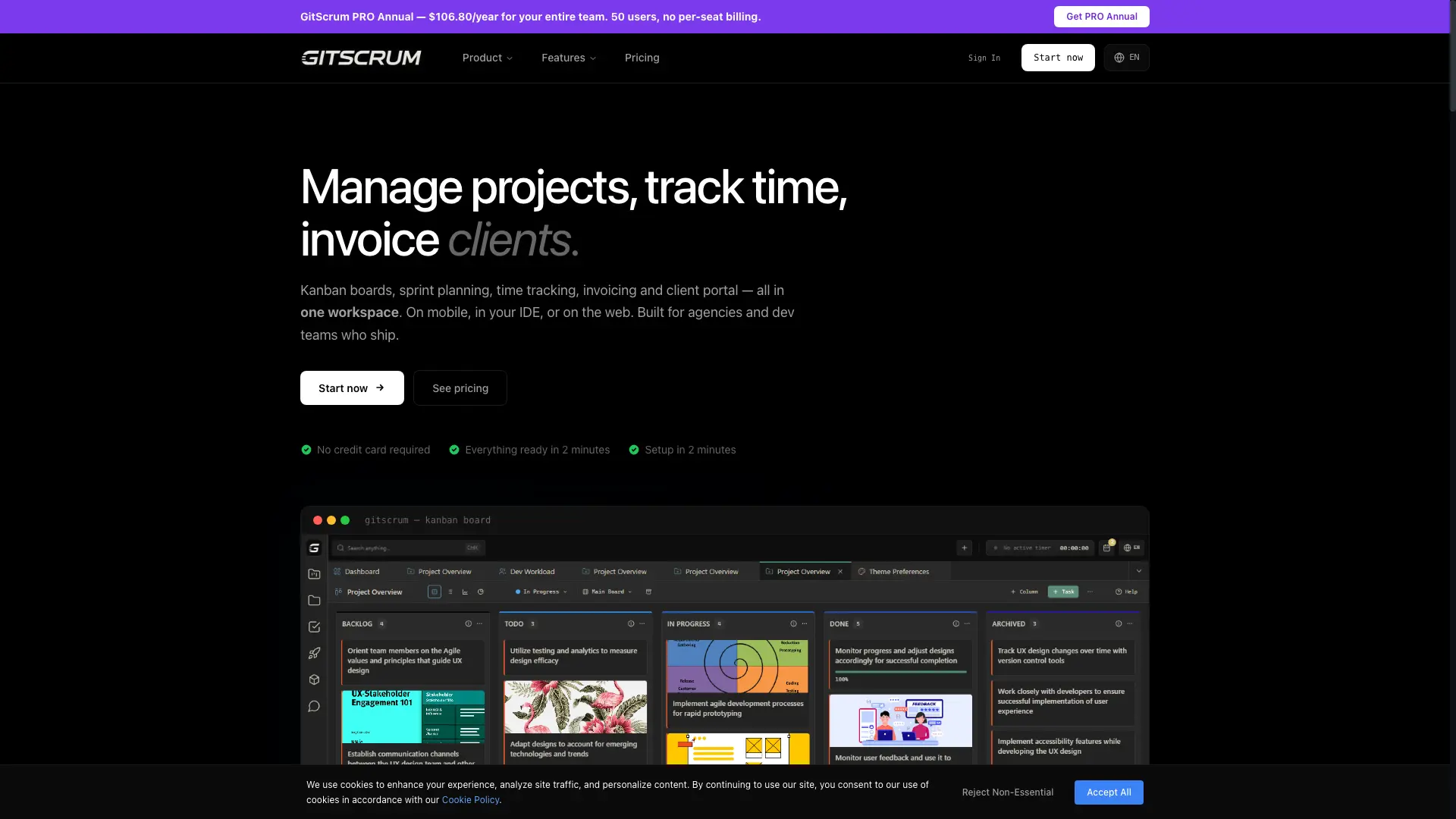The width and height of the screenshot is (1456, 819).
Task: Click the info icon on the DONE column
Action: [955, 623]
